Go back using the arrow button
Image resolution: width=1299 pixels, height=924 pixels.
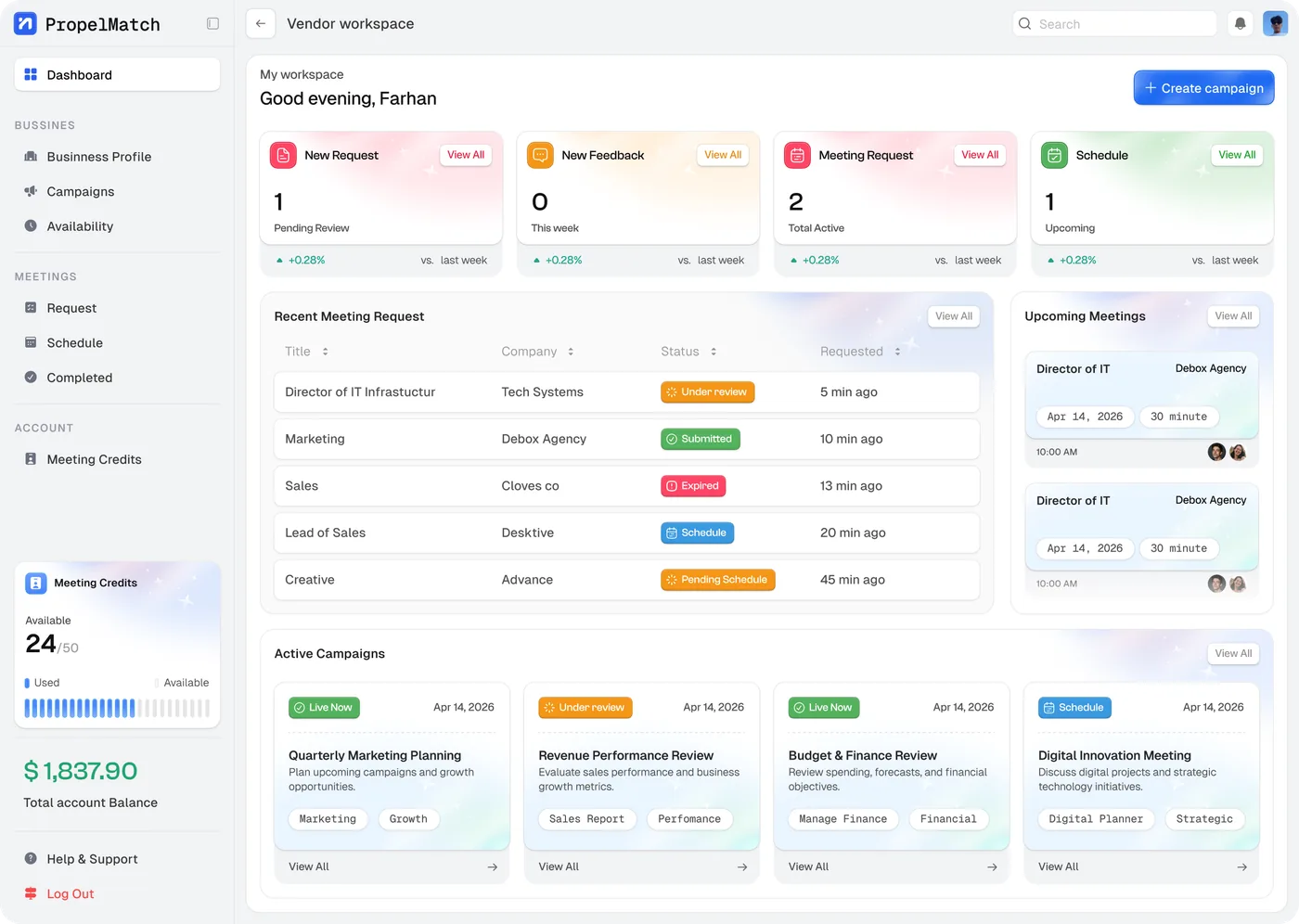(x=261, y=24)
